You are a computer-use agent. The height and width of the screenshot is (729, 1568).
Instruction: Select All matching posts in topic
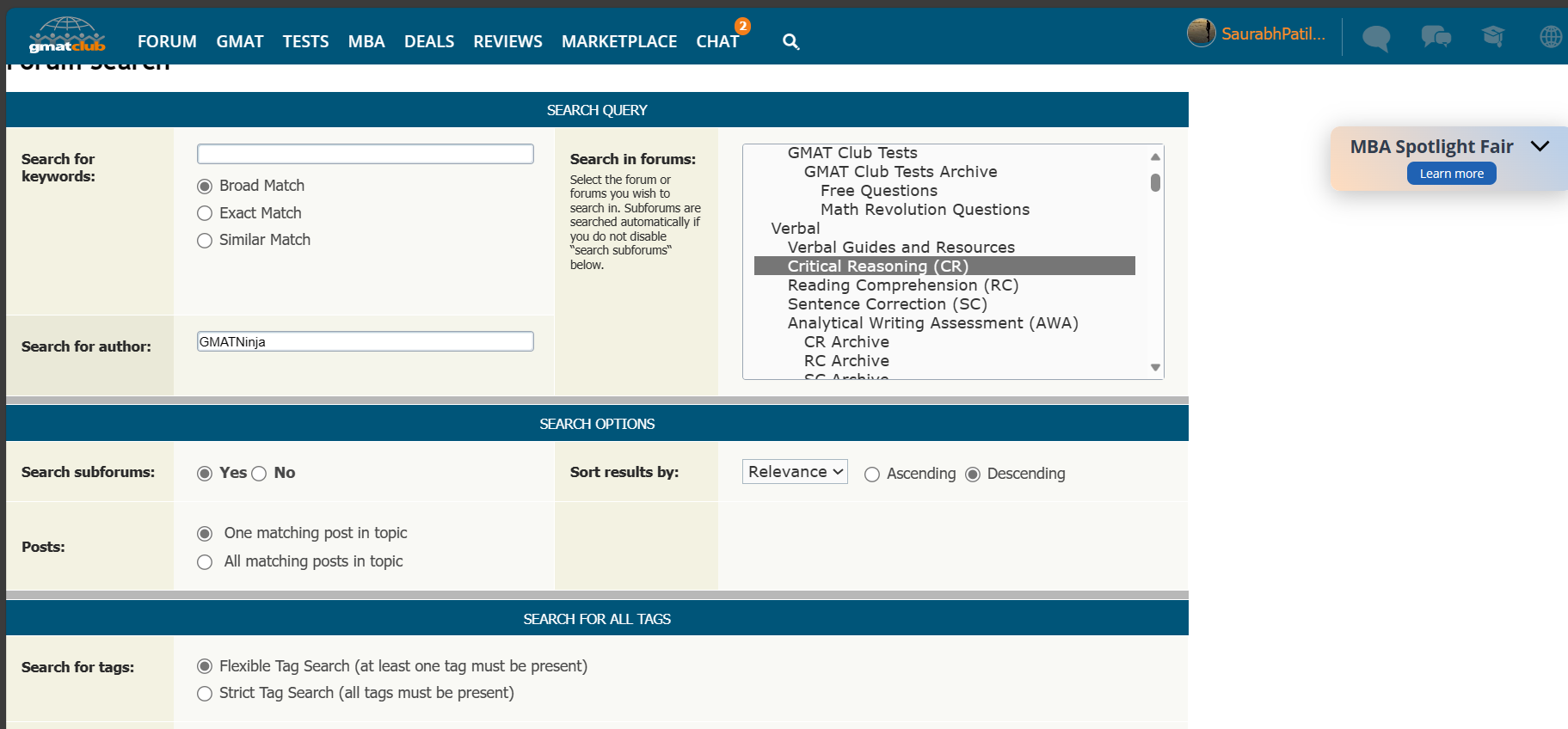click(205, 562)
